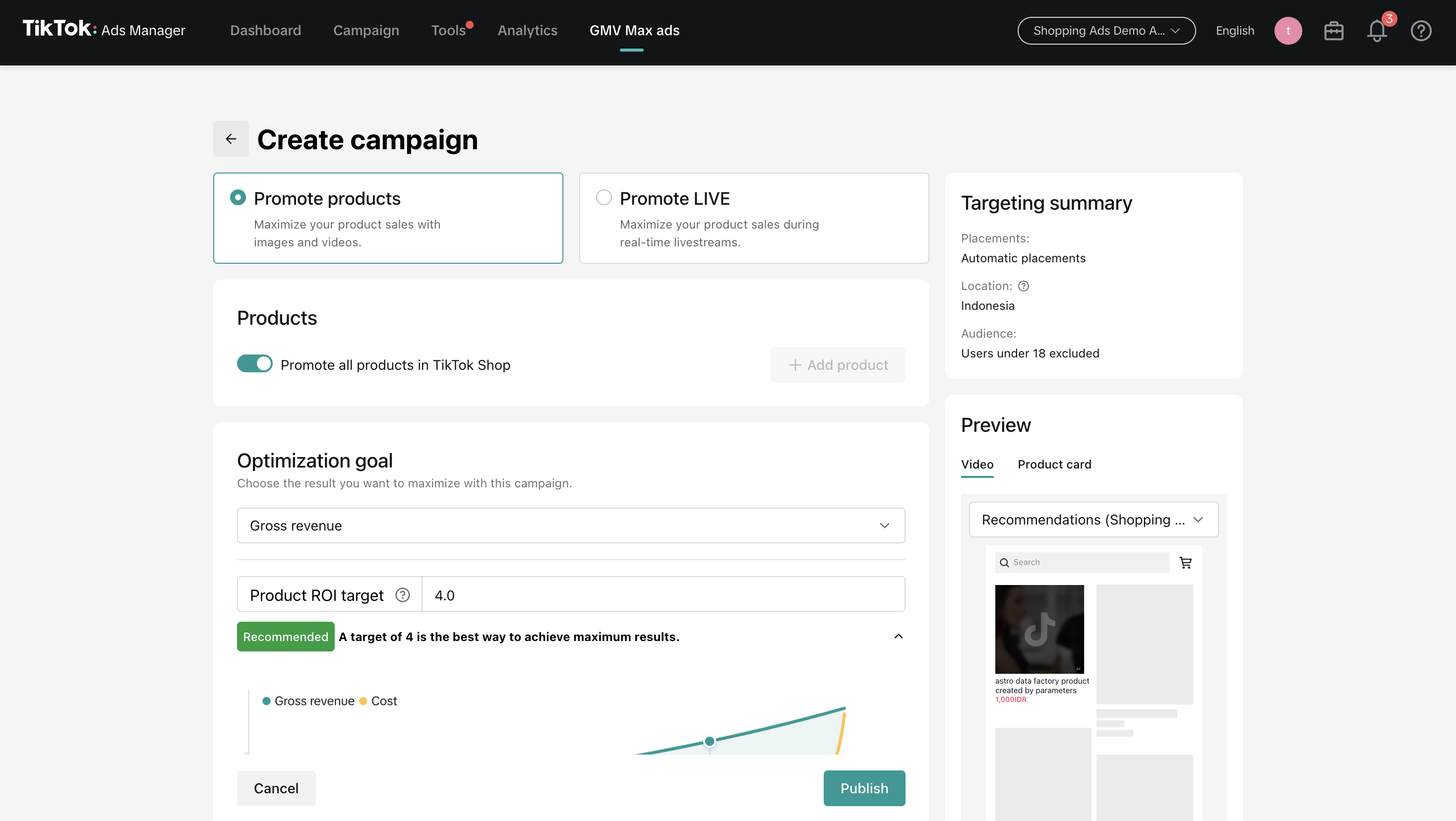Switch to the Product card preview tab

(1054, 465)
